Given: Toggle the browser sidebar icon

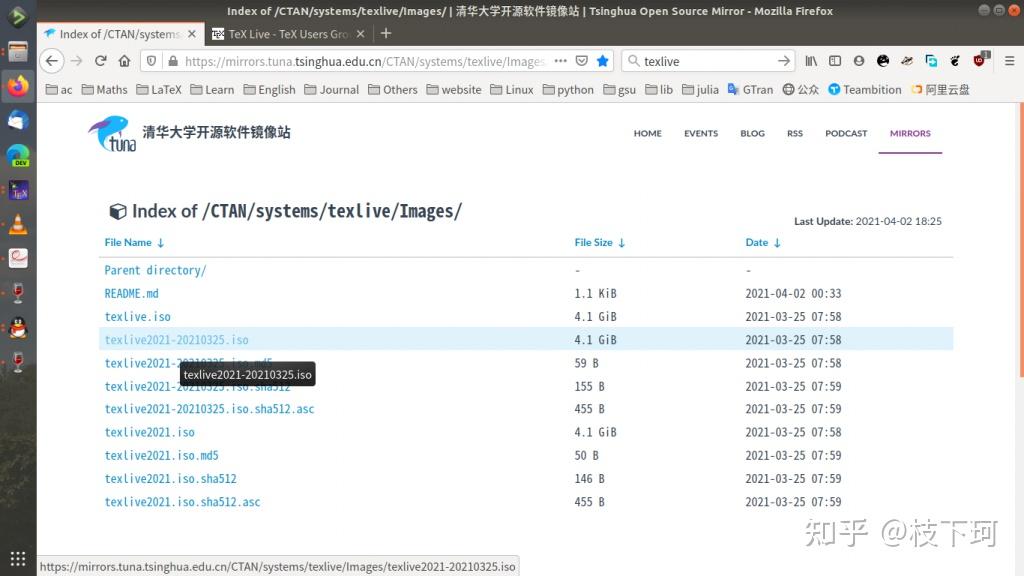Looking at the screenshot, I should pyautogui.click(x=836, y=61).
